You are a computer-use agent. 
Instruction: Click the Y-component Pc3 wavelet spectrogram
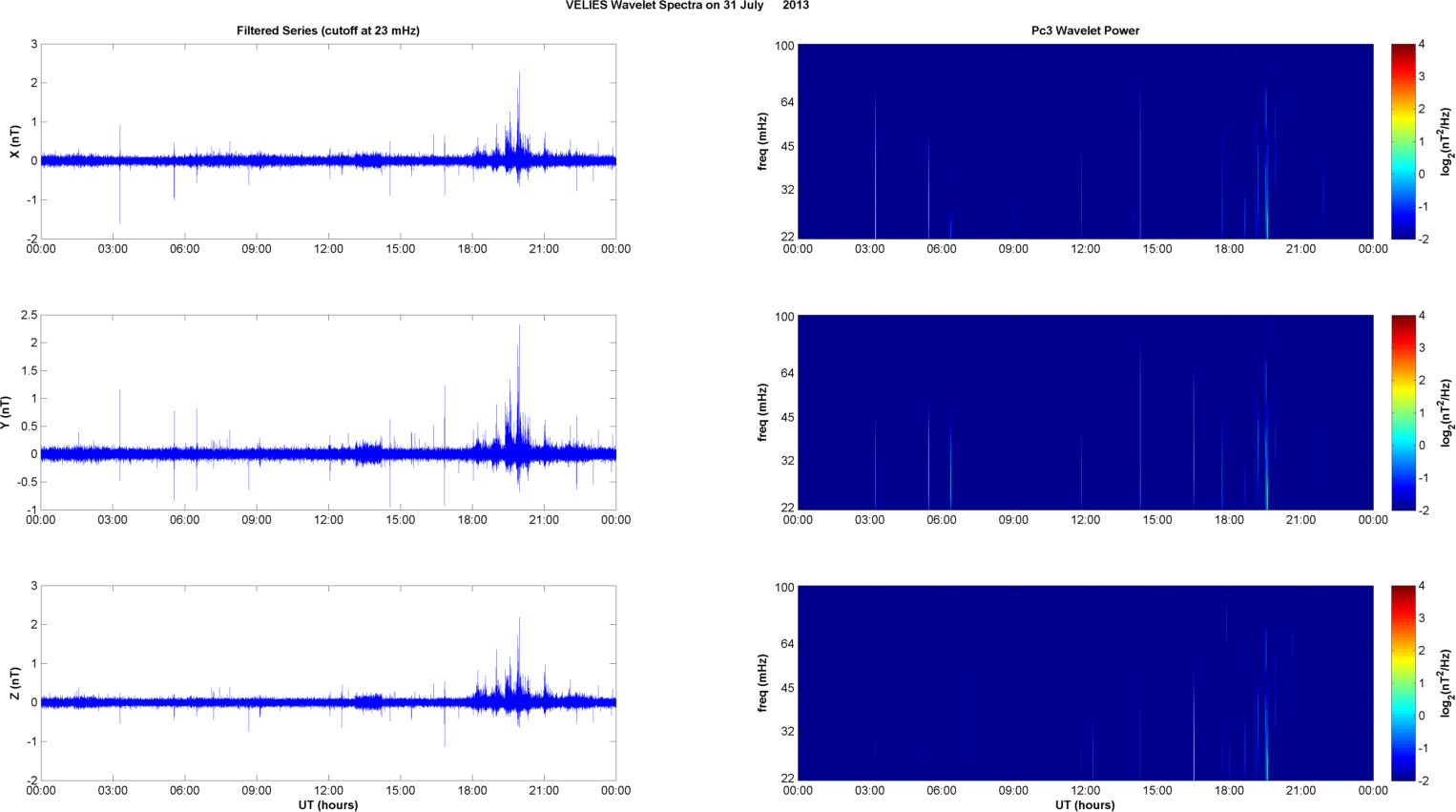(1085, 412)
